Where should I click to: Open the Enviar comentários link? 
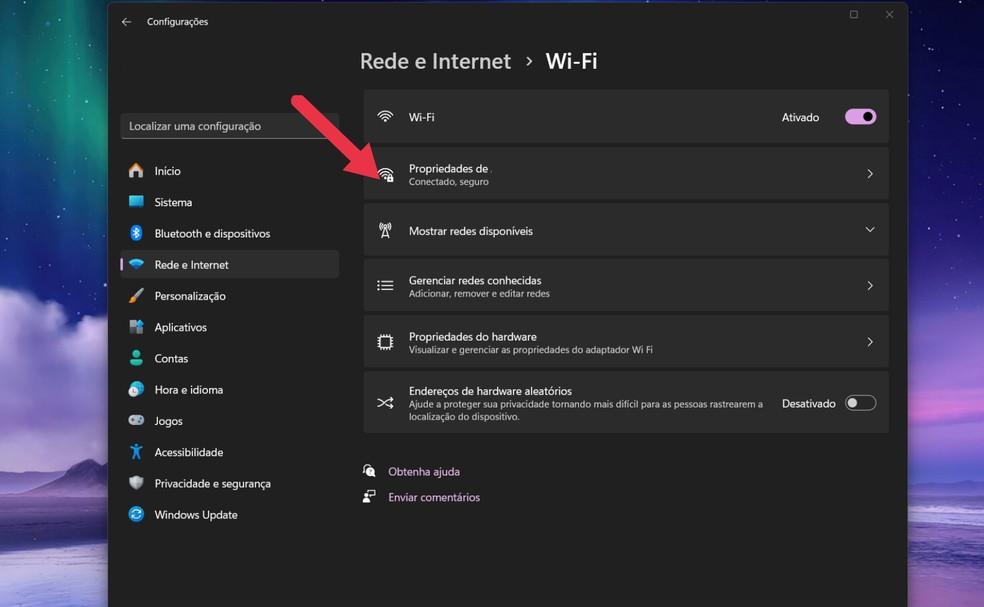[434, 497]
